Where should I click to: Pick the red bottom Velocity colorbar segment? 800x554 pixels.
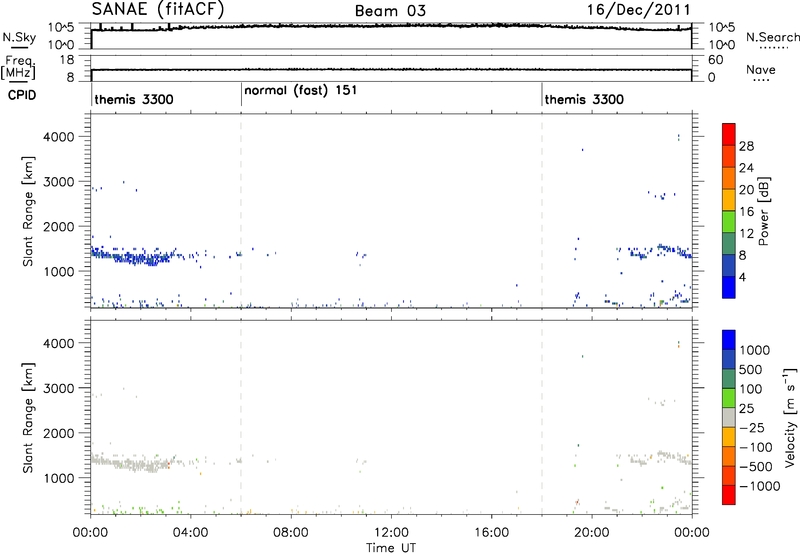(729, 495)
